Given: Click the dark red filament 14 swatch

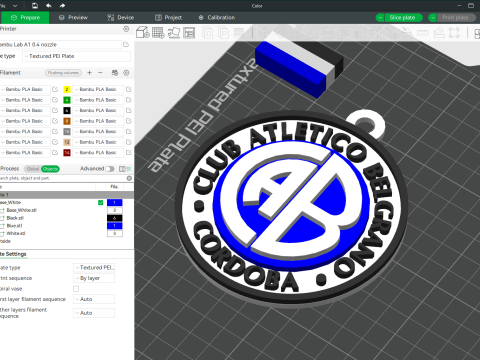Looking at the screenshot, I should (67, 152).
